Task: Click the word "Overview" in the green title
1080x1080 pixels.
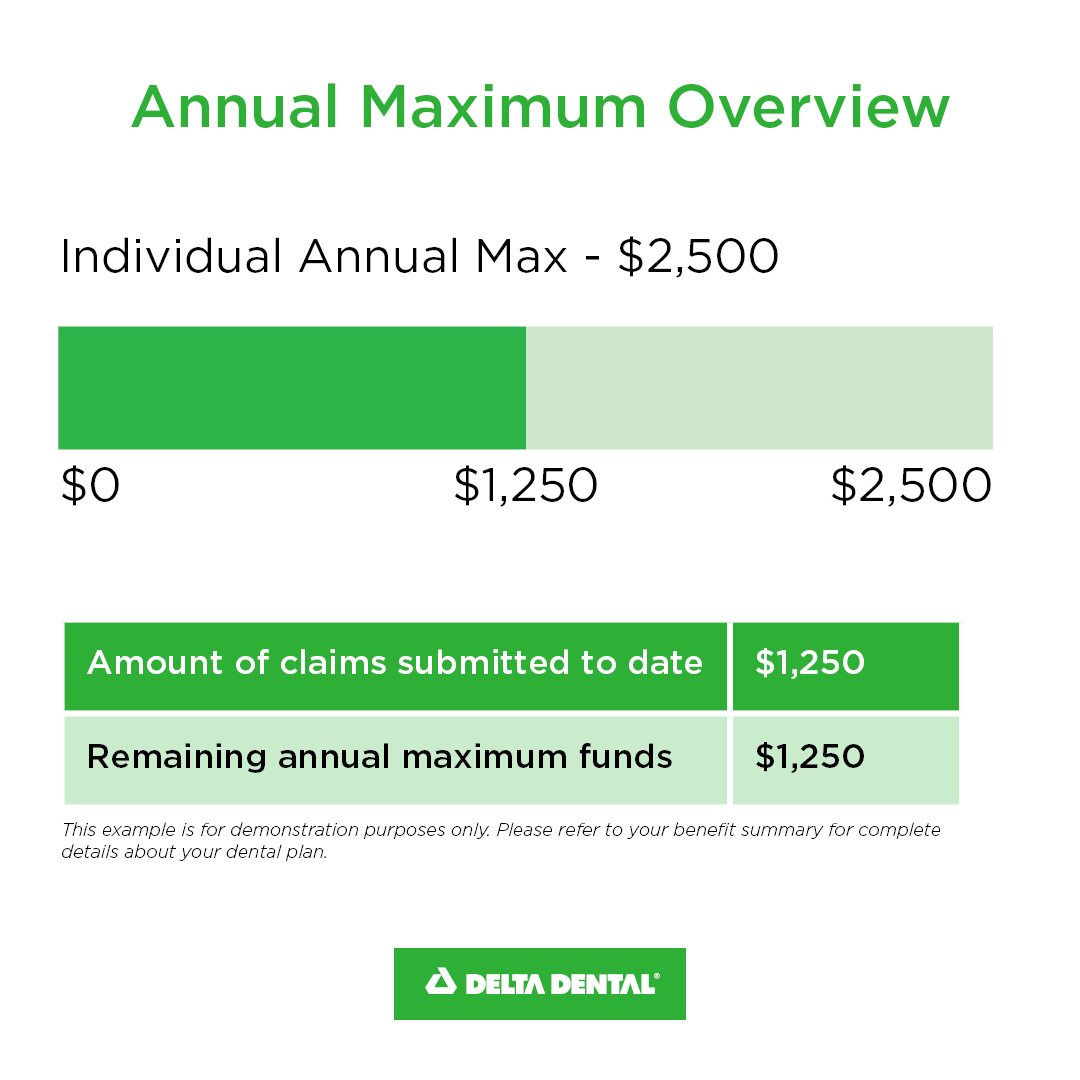Action: (808, 107)
